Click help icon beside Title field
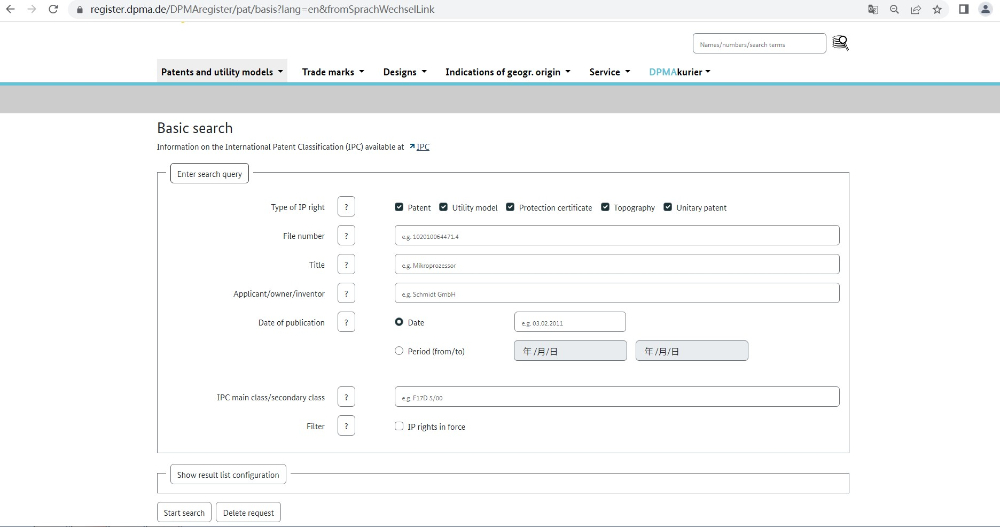Image resolution: width=1000 pixels, height=527 pixels. [x=346, y=265]
